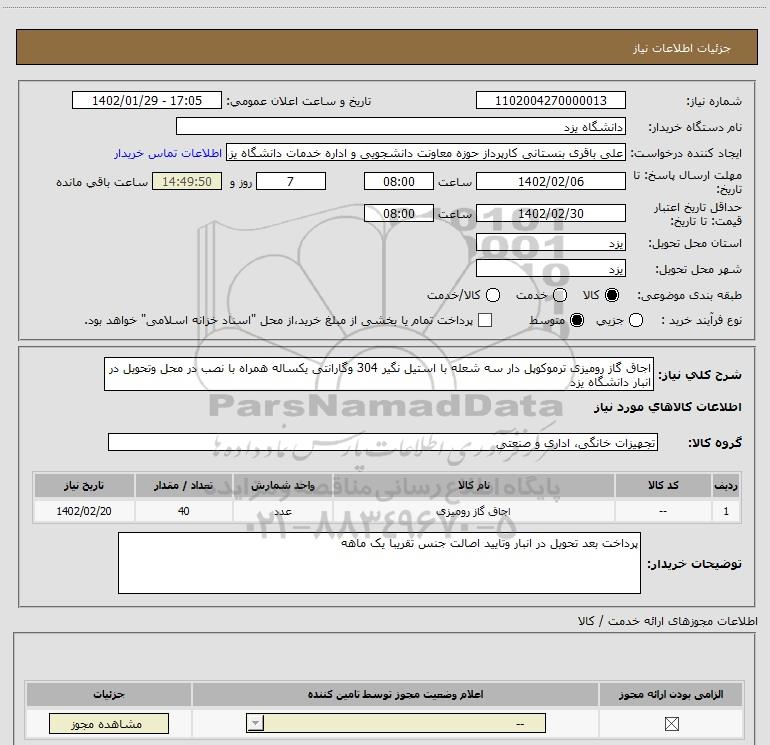Click the کد کالا column header
Image resolution: width=770 pixels, height=745 pixels.
tap(663, 485)
